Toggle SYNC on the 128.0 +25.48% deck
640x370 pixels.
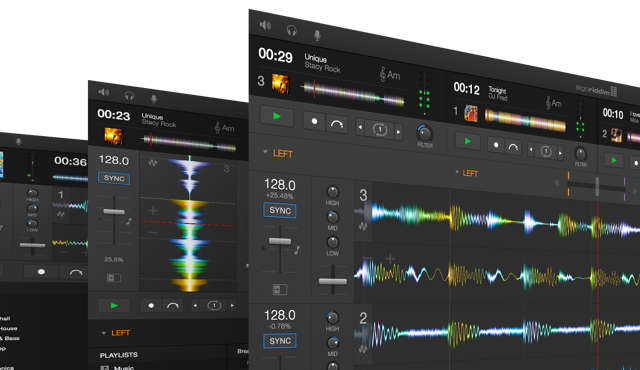[280, 210]
